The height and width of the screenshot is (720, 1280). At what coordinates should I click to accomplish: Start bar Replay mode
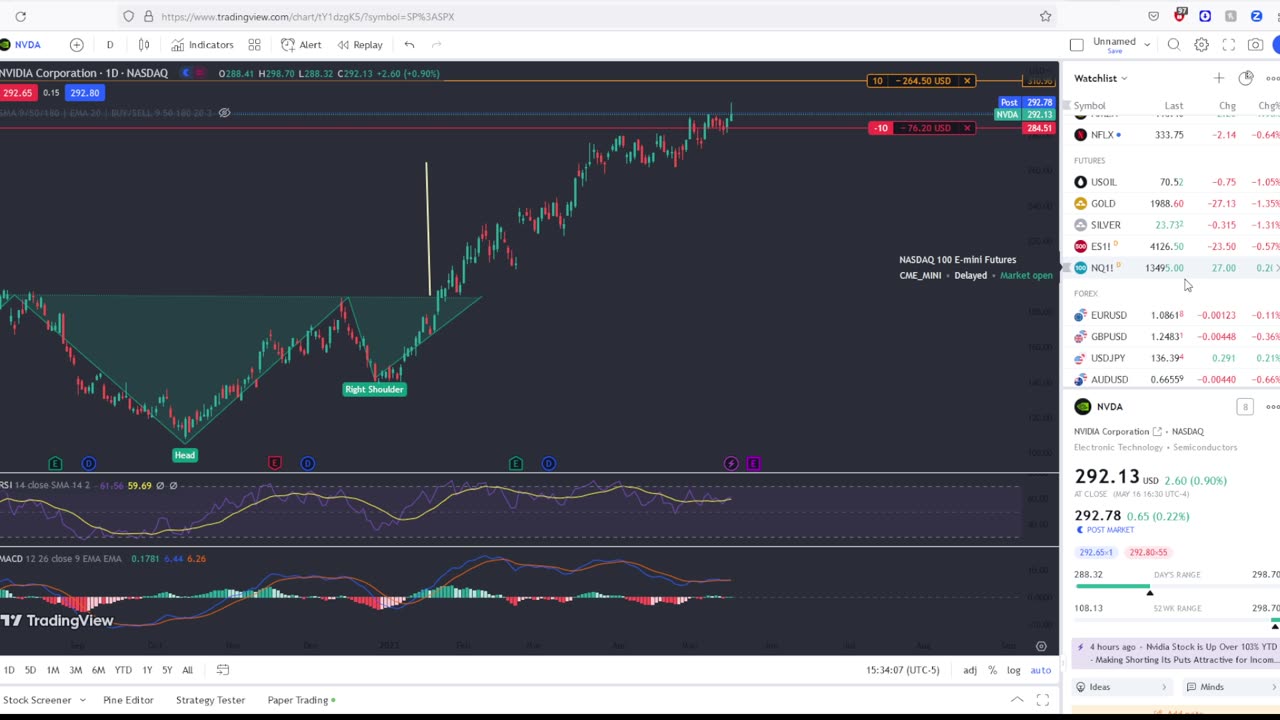360,45
